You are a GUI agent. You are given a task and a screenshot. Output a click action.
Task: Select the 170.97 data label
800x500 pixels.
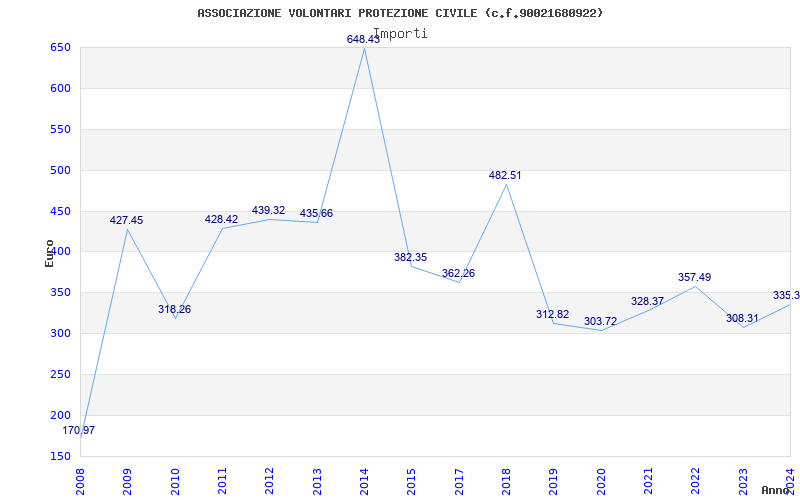pos(79,430)
